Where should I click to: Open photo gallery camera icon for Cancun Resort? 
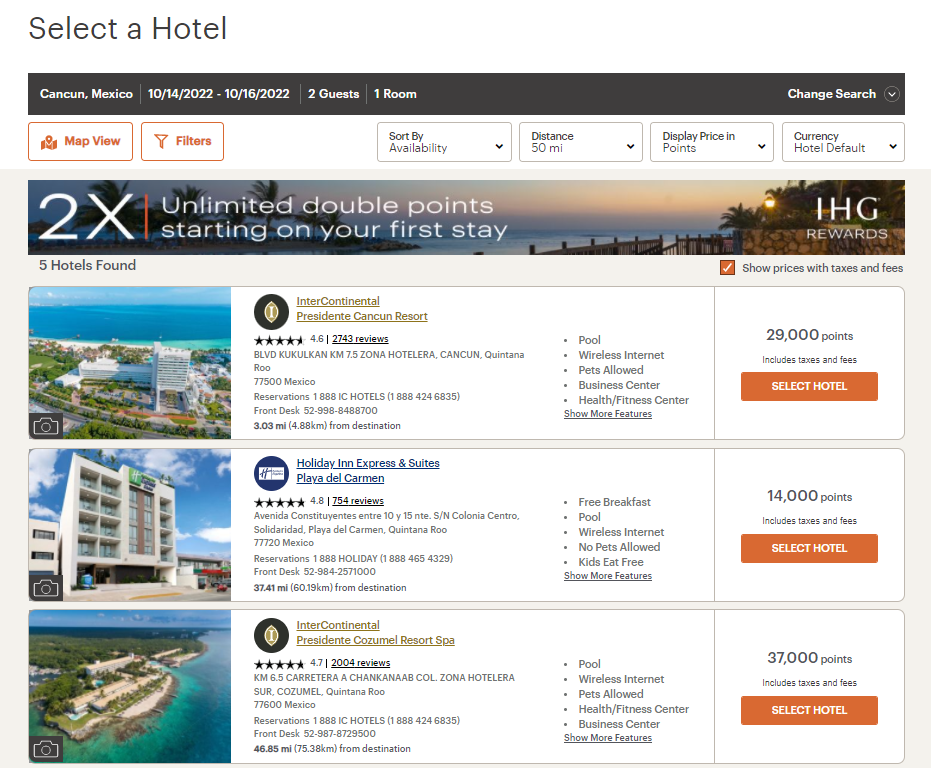pyautogui.click(x=46, y=426)
